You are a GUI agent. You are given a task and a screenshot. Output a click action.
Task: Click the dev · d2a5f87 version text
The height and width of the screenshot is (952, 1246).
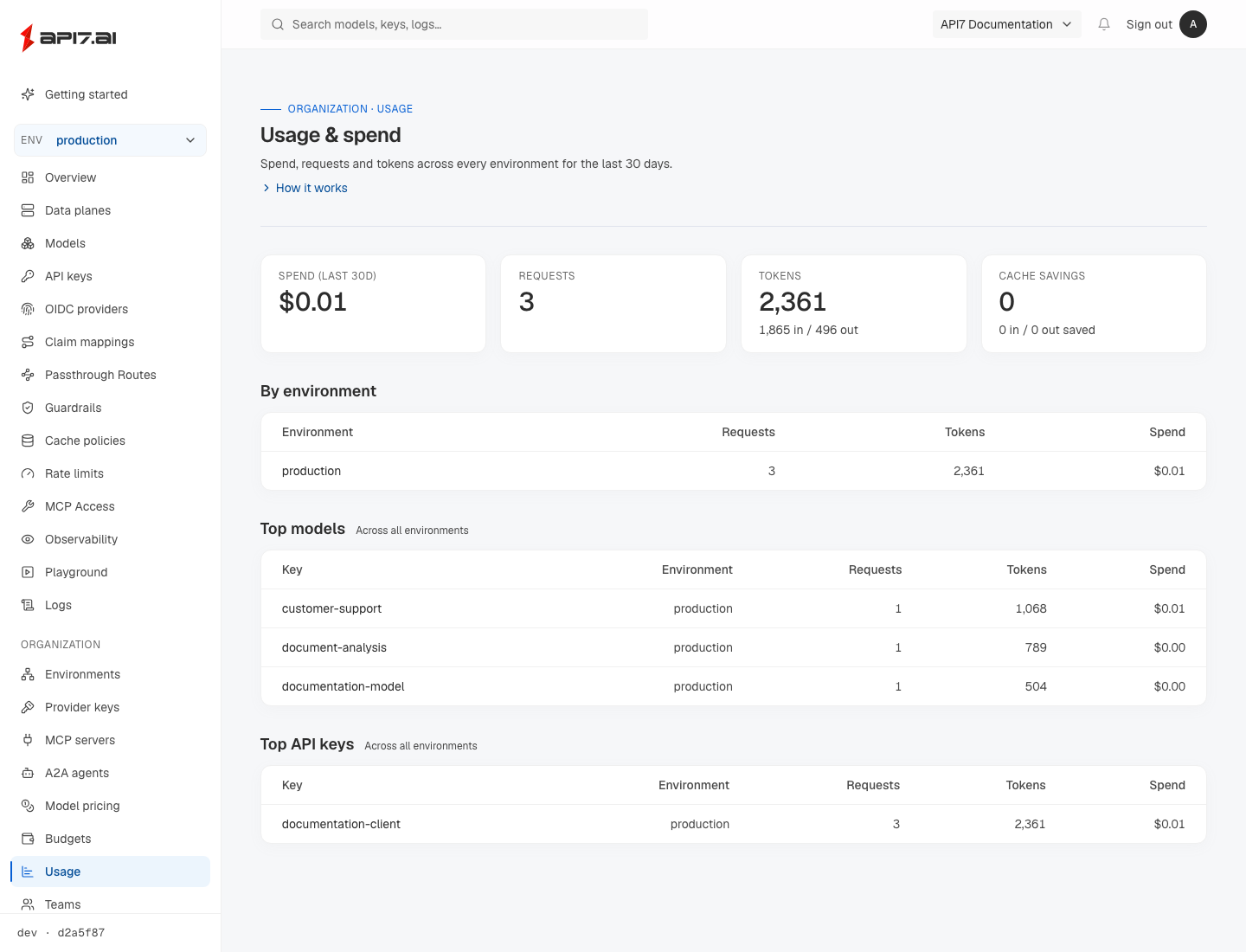(x=61, y=933)
